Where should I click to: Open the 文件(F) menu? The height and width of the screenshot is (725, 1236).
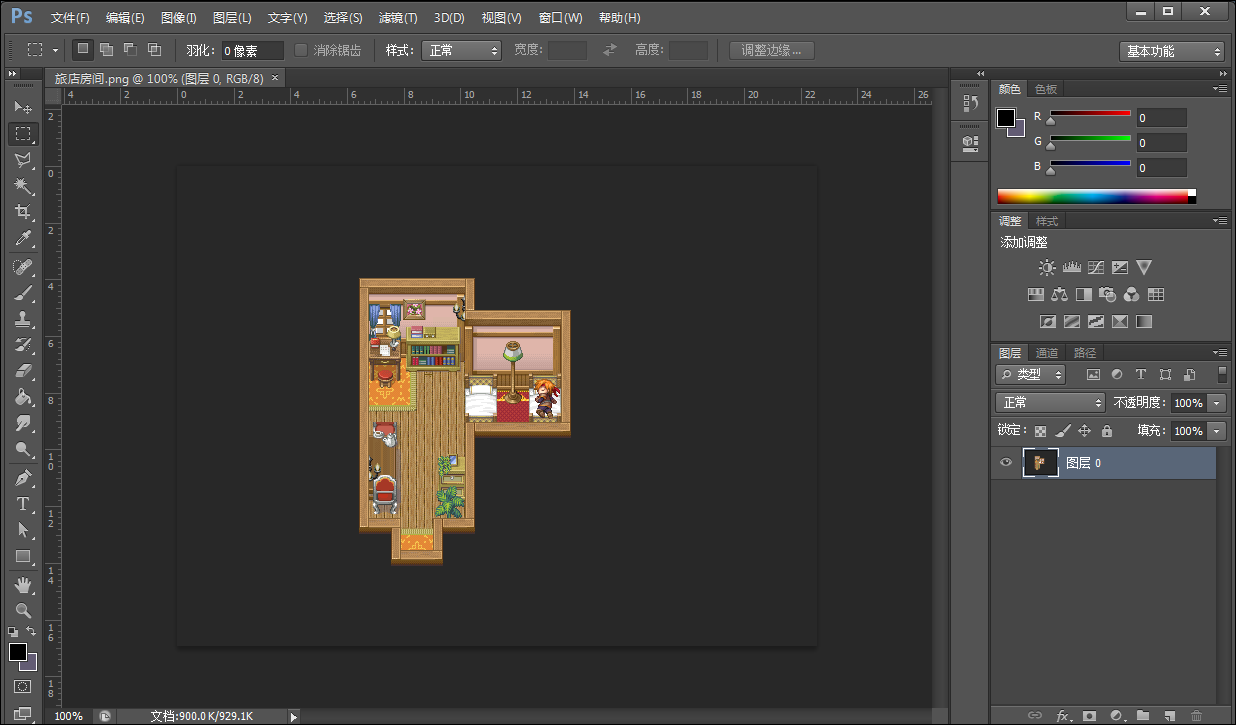(70, 18)
